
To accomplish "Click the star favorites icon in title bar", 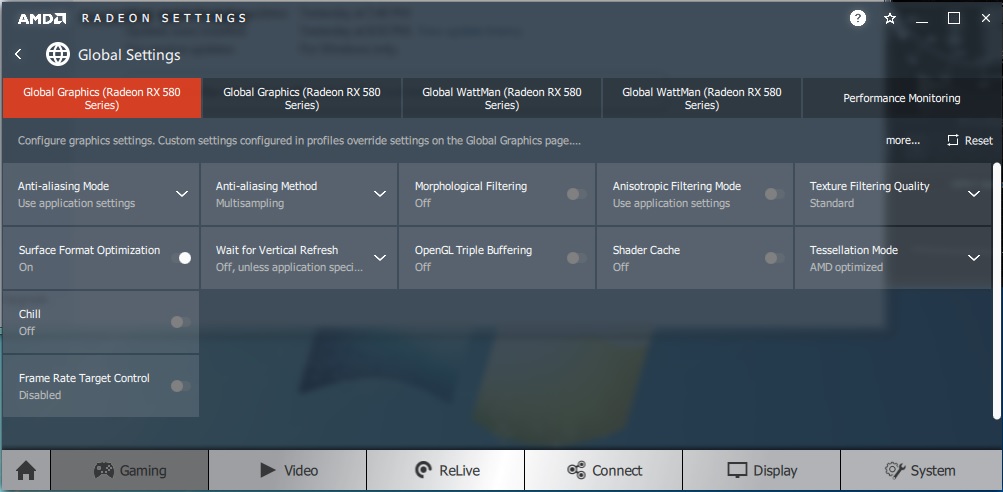I will click(x=890, y=18).
